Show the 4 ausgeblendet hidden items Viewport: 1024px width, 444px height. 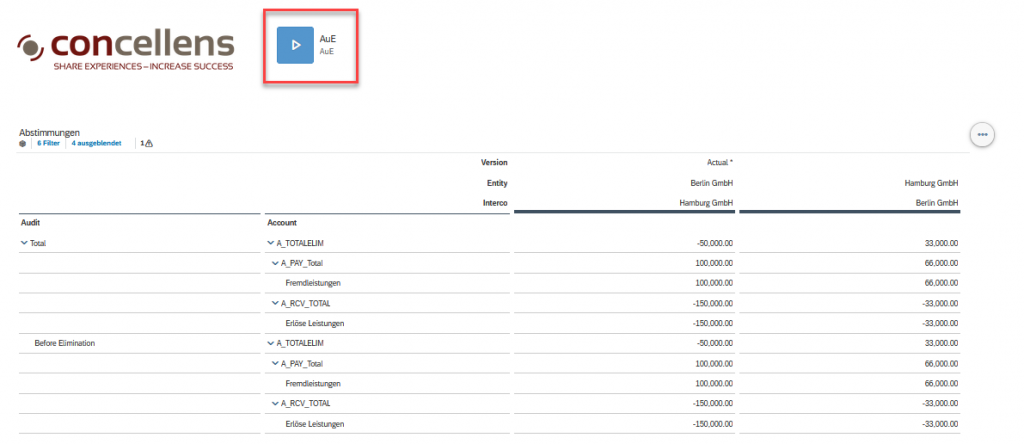point(96,144)
